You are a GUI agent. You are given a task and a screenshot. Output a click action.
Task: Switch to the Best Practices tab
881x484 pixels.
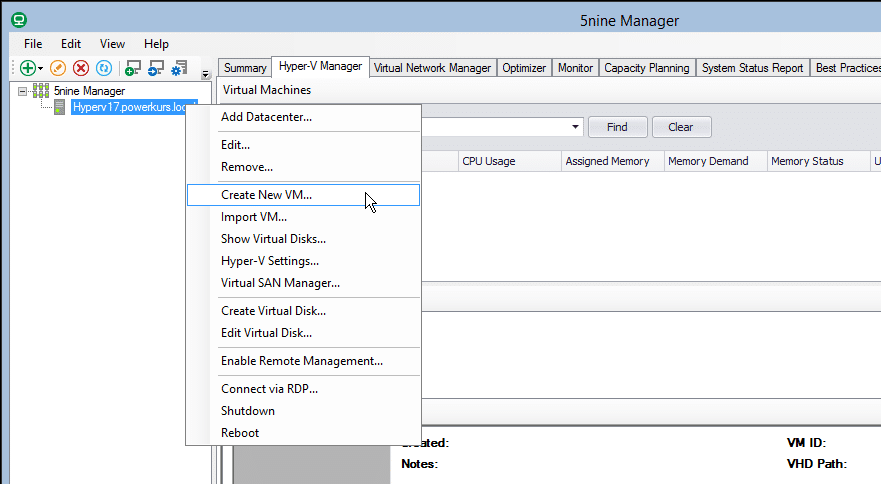click(x=846, y=68)
